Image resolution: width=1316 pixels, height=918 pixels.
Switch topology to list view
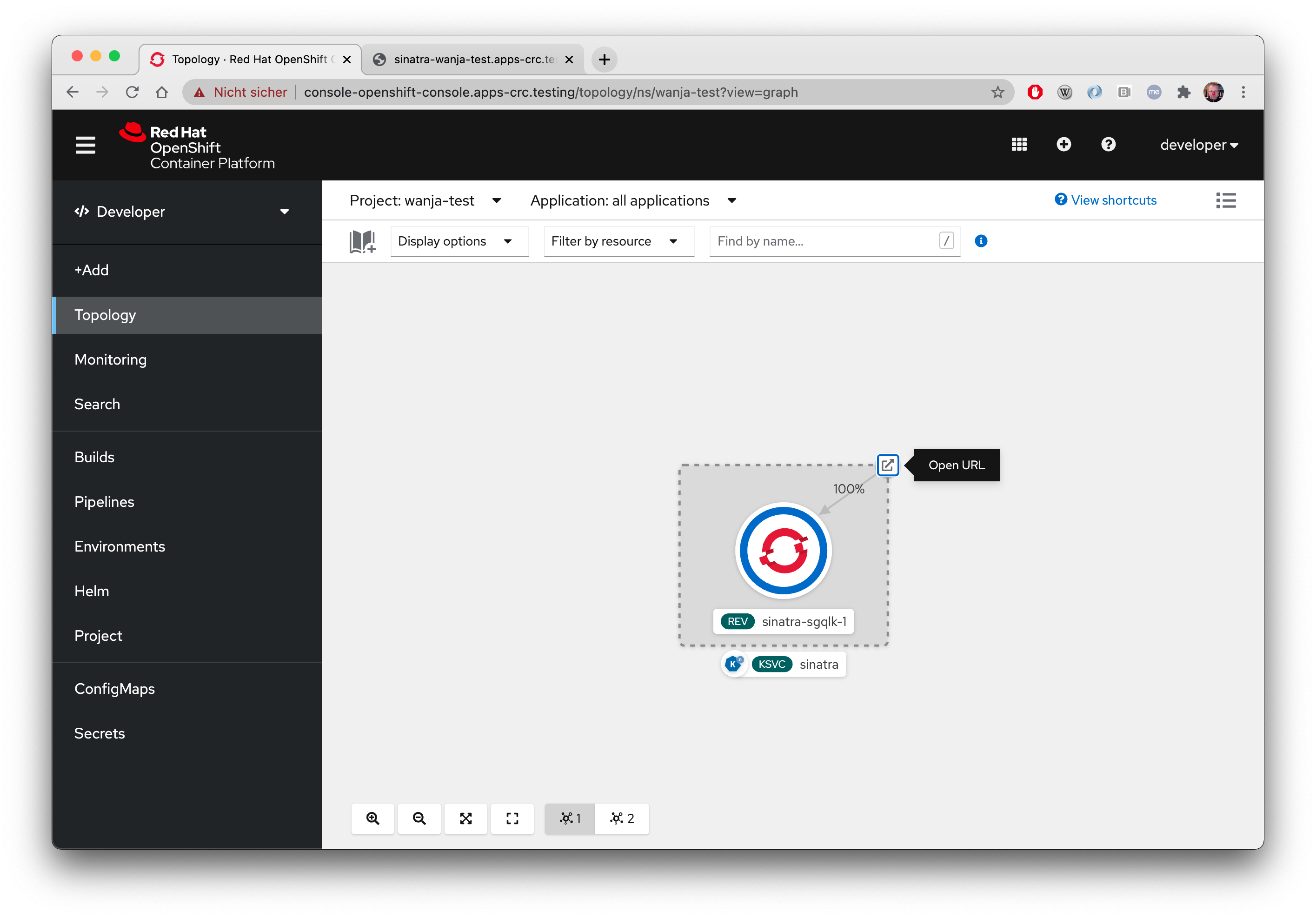click(1226, 200)
